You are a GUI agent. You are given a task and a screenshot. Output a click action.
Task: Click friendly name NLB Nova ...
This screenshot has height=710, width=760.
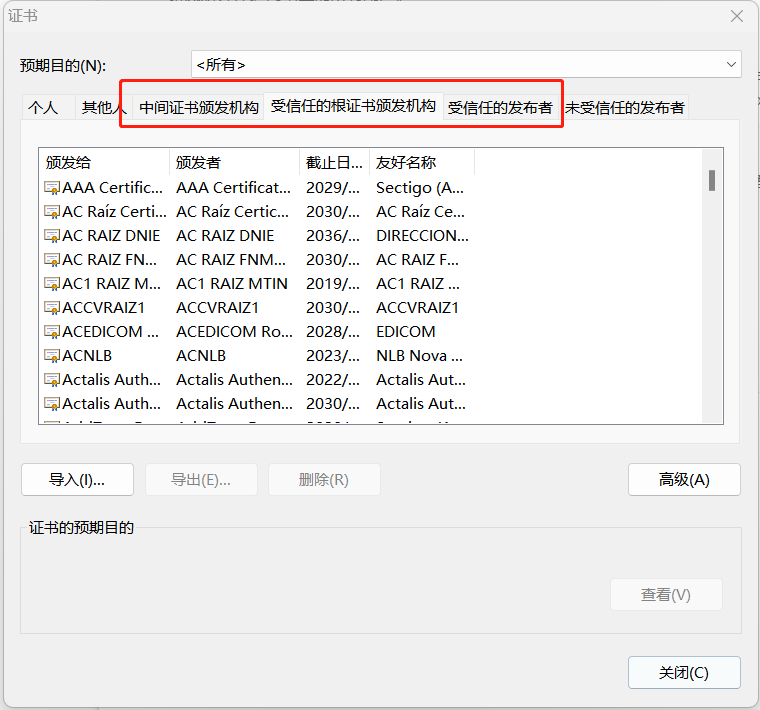419,356
